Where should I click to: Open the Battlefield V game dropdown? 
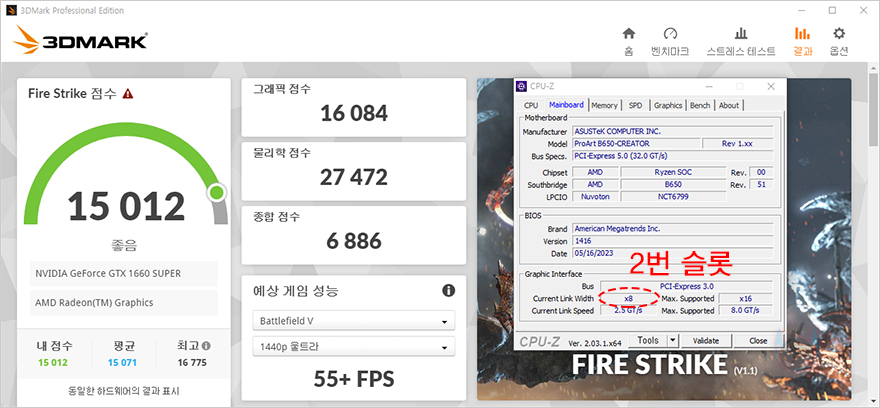pyautogui.click(x=354, y=322)
